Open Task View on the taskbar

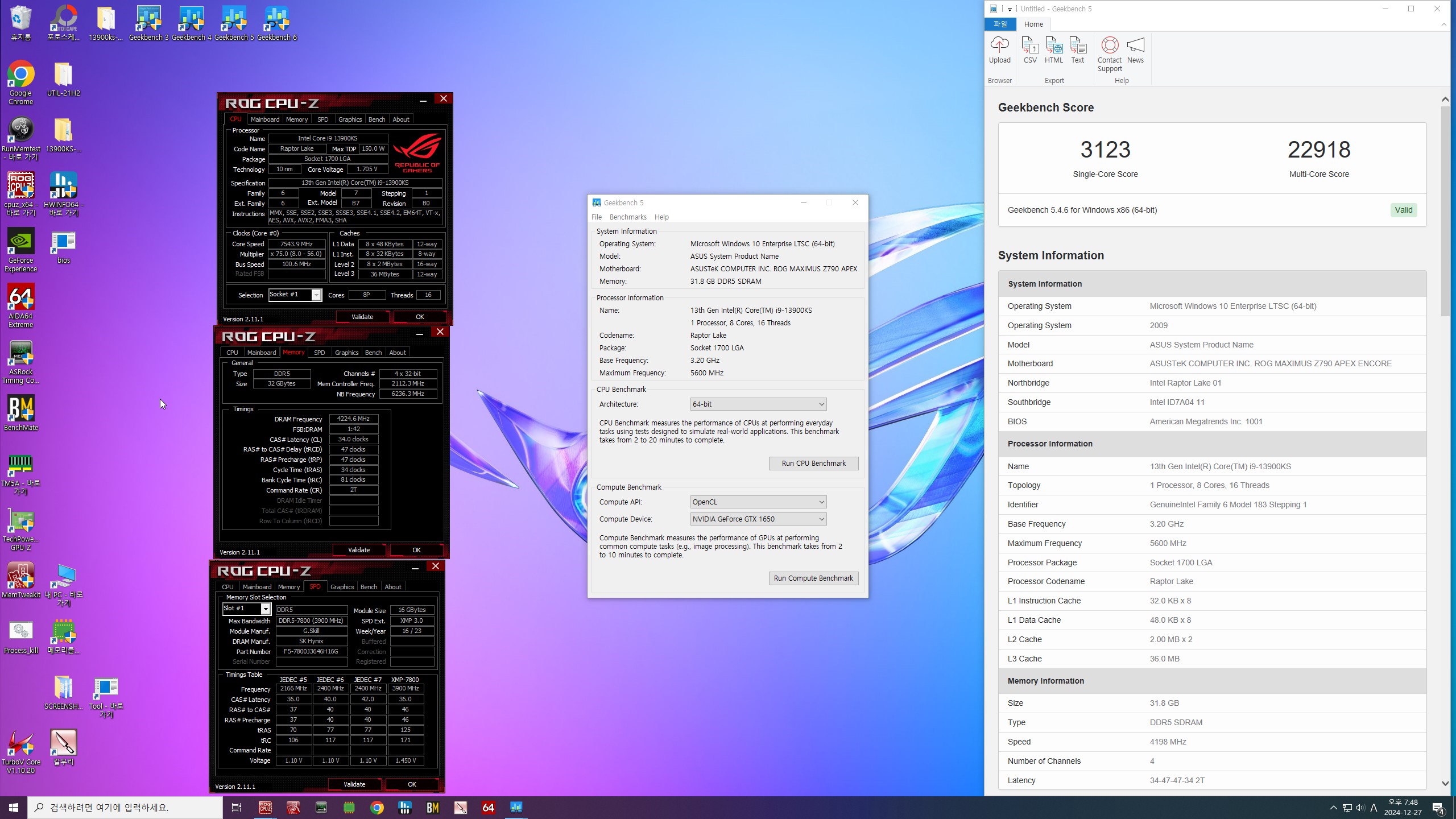tap(237, 808)
